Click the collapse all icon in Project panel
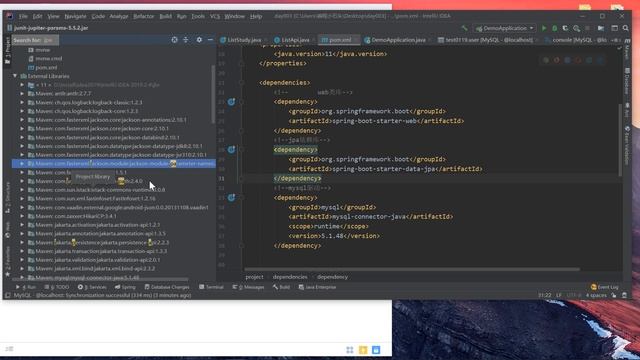This screenshot has height=360, width=640. coord(186,40)
